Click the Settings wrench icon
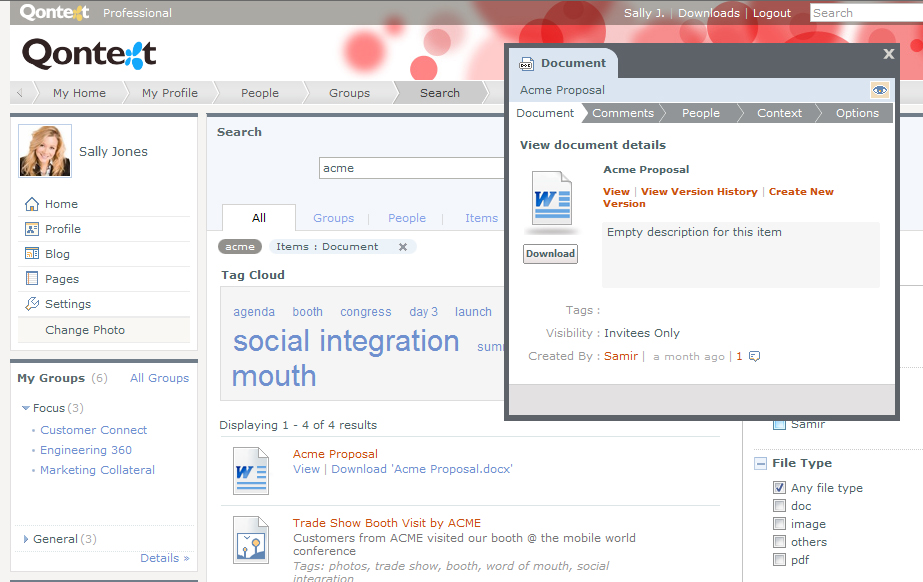 (x=32, y=304)
